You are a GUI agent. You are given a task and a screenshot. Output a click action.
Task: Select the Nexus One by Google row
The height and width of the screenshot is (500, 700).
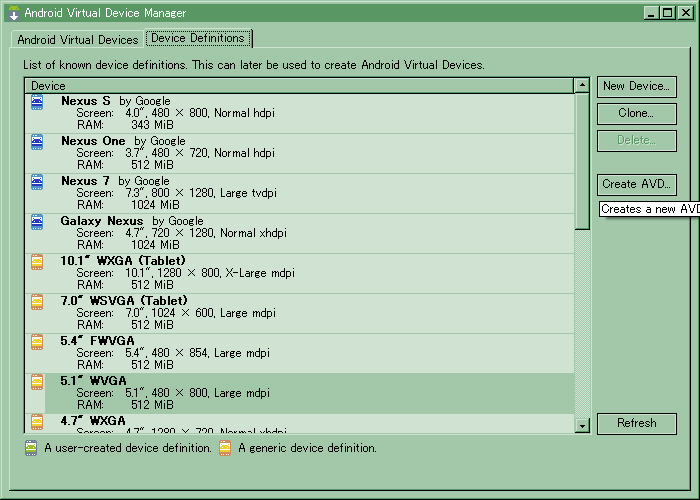coord(299,153)
